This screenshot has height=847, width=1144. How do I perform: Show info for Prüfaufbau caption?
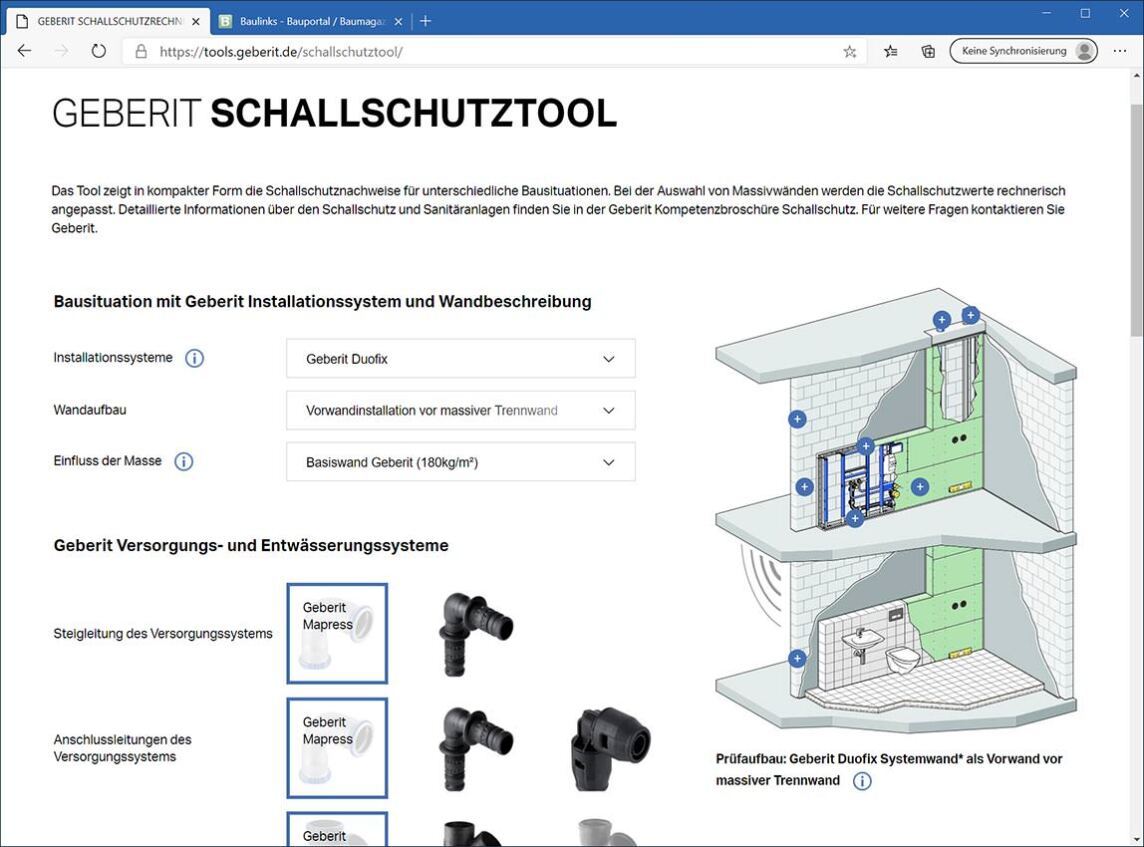(x=862, y=781)
